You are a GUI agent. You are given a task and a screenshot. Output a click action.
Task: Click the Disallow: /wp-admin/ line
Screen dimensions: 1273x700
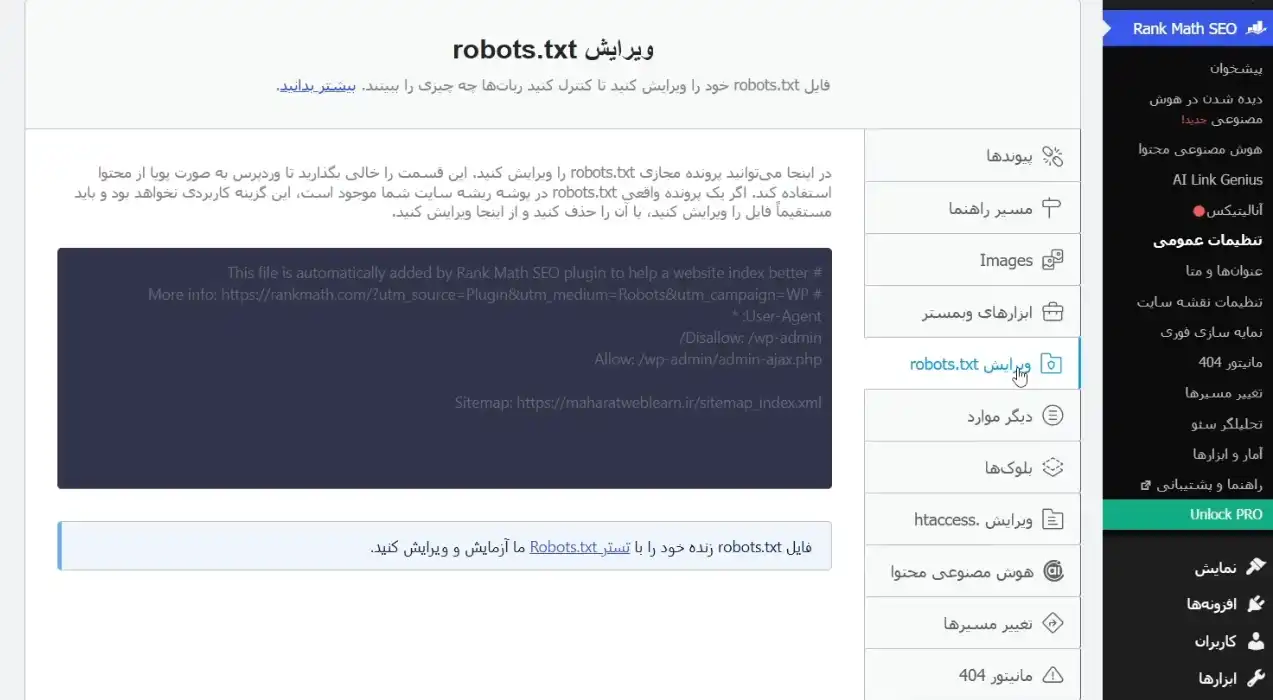pos(750,338)
